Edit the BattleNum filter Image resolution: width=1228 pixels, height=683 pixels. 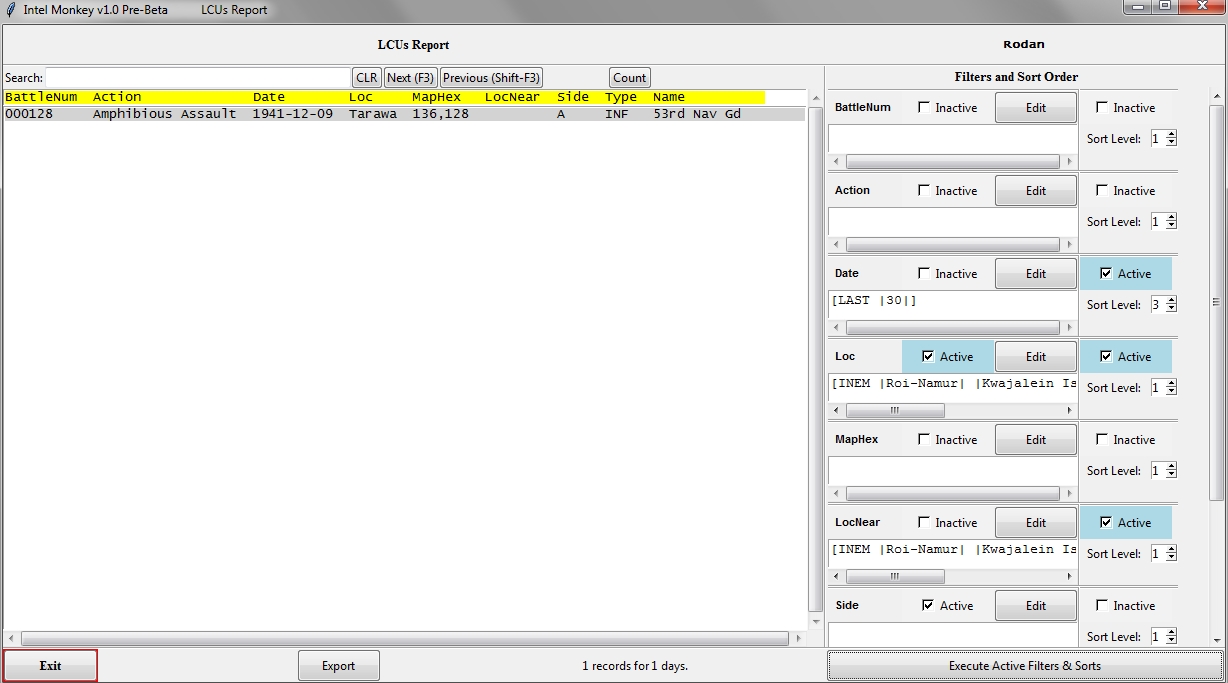[x=1036, y=108]
